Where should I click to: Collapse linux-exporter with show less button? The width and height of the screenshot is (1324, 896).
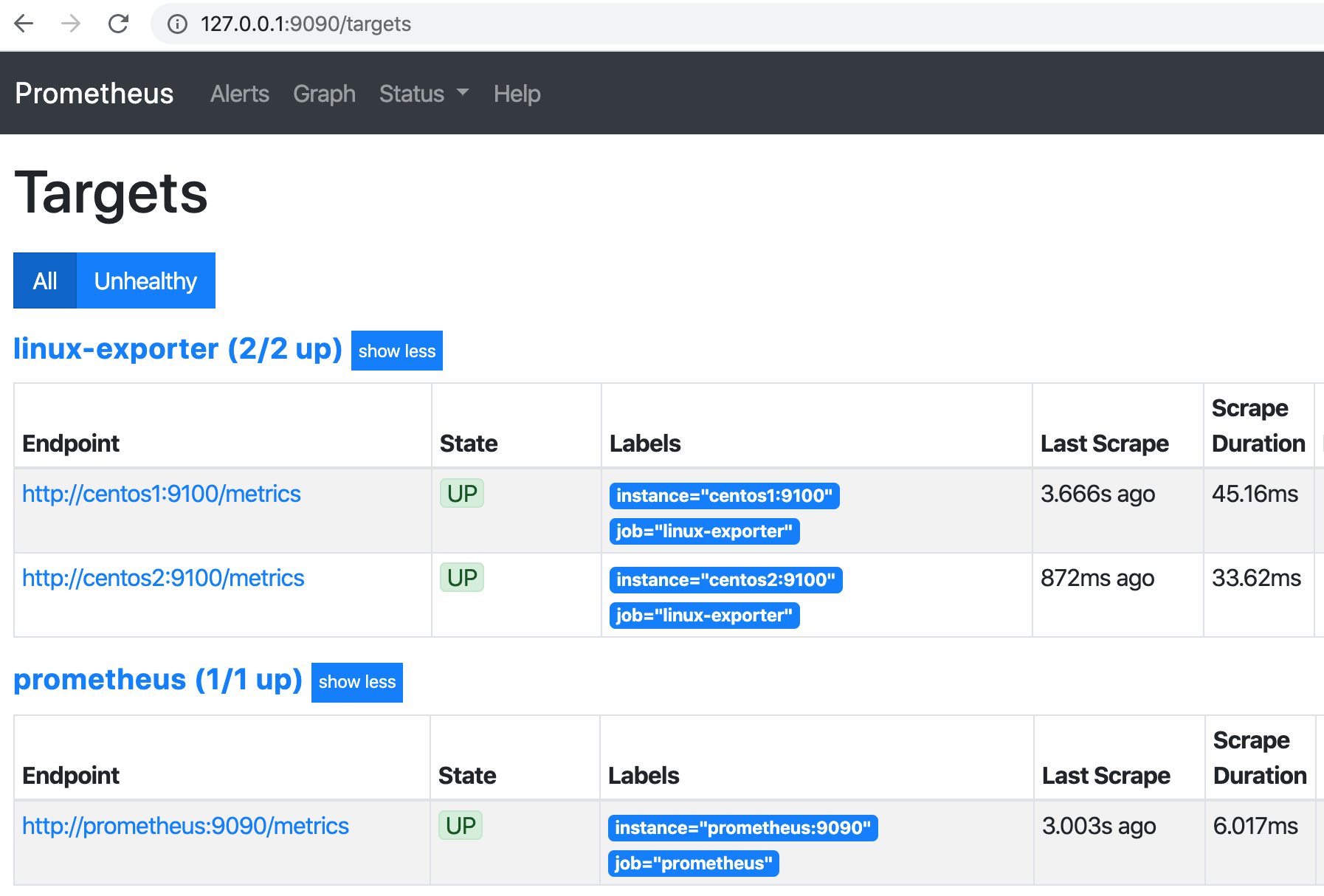coord(397,351)
